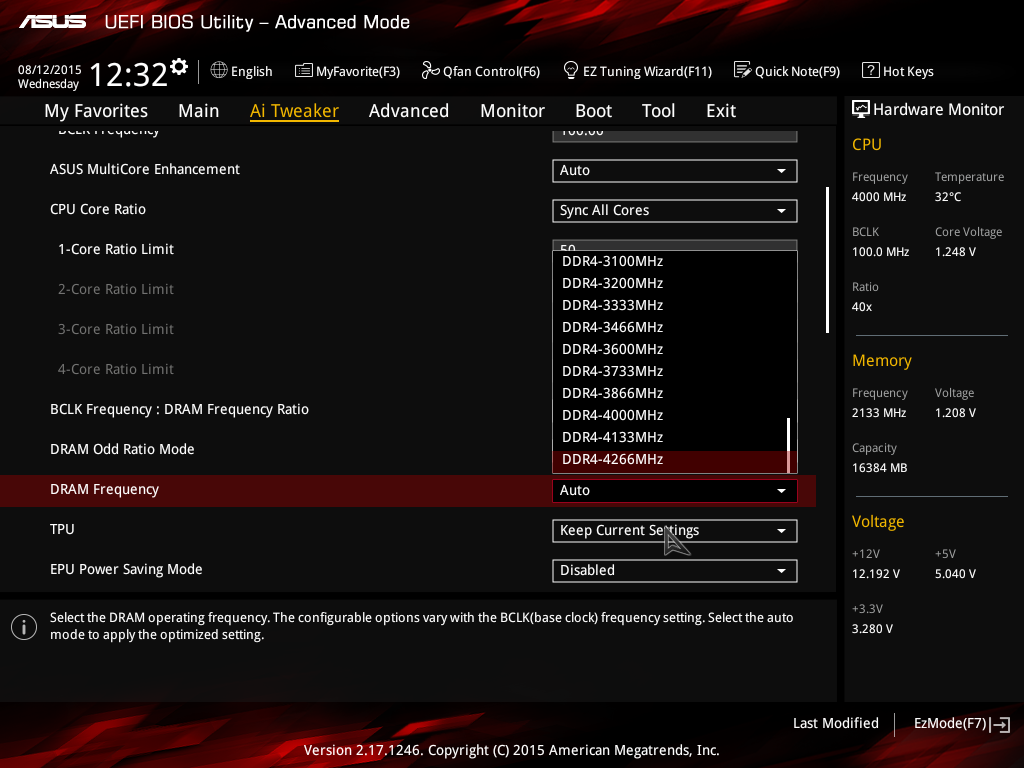Image resolution: width=1024 pixels, height=768 pixels.
Task: Open Qfan Control fan icon
Action: pyautogui.click(x=430, y=70)
